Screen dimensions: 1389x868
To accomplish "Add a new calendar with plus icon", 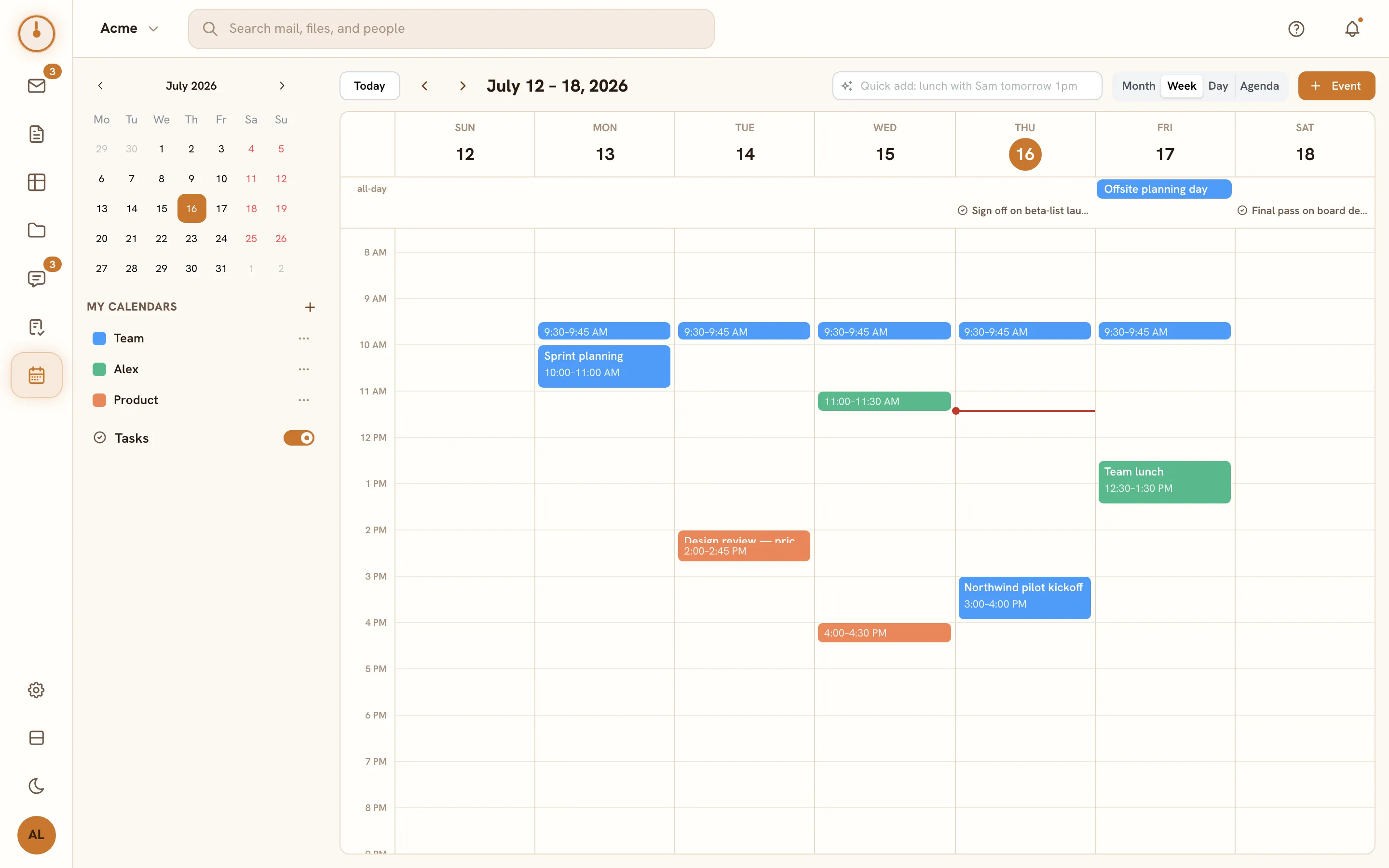I will (x=310, y=307).
